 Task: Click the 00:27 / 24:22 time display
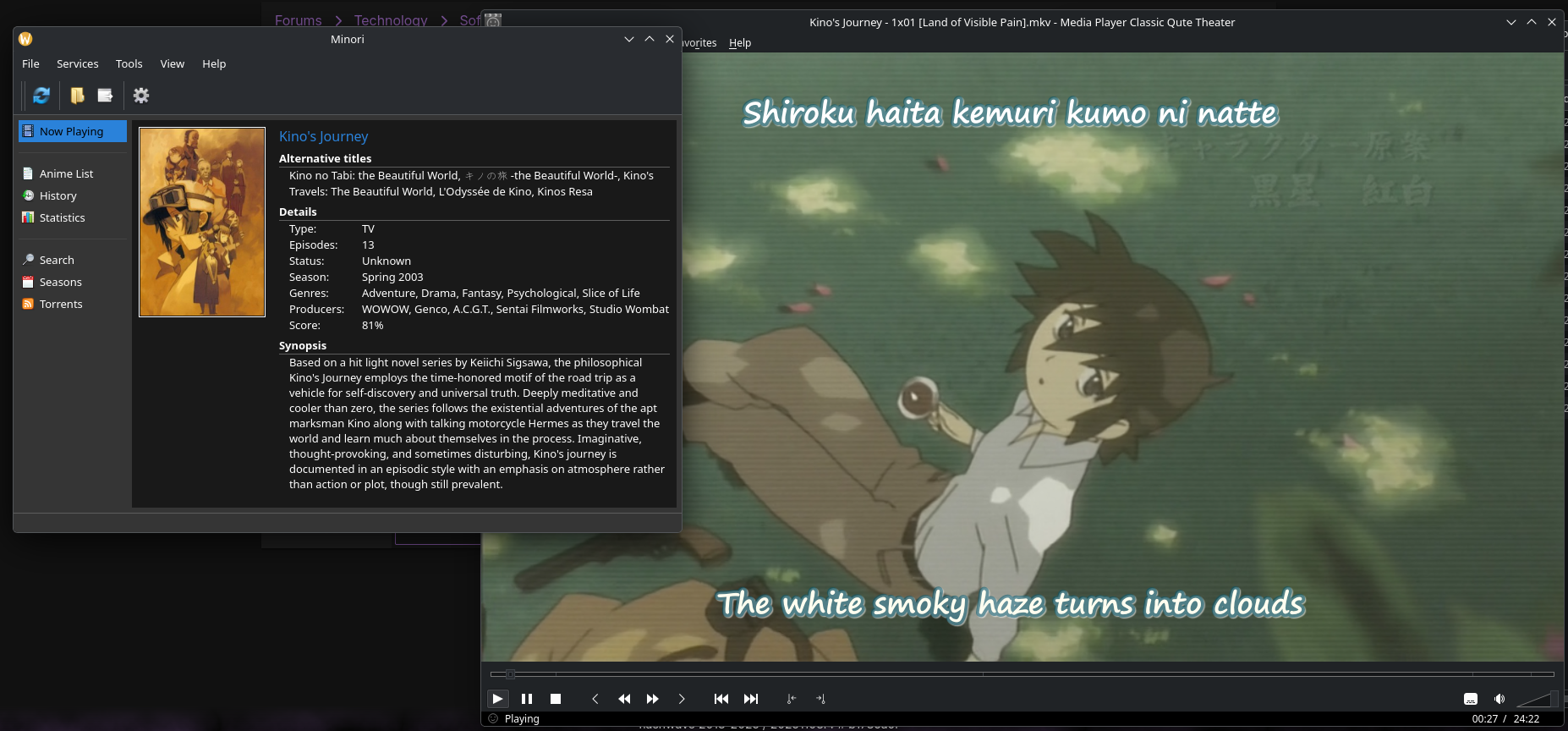1505,719
